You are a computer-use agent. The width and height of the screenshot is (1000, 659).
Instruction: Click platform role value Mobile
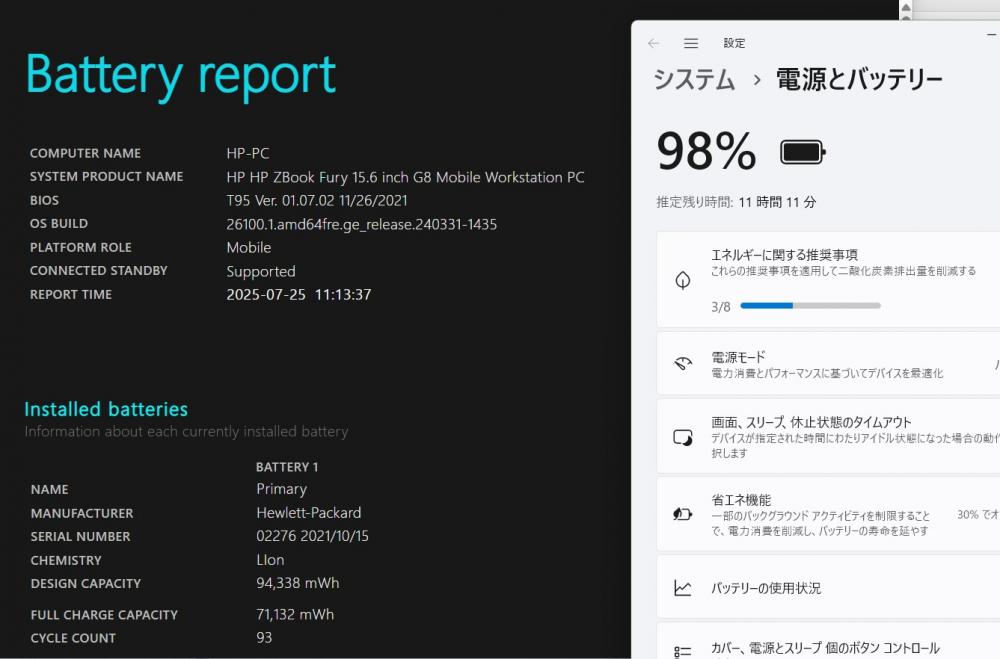coord(249,248)
